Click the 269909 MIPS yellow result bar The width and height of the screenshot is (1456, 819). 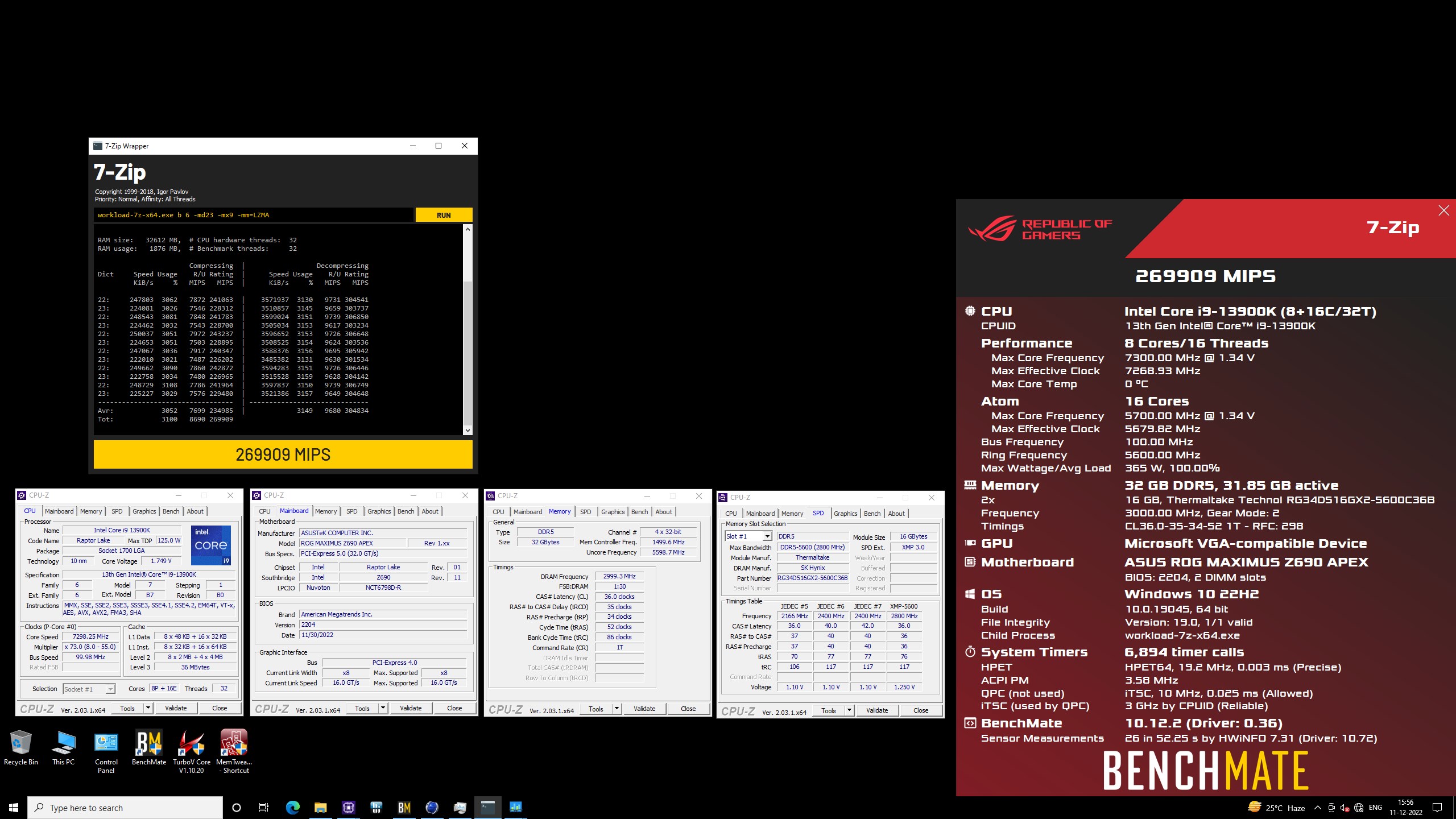tap(283, 454)
